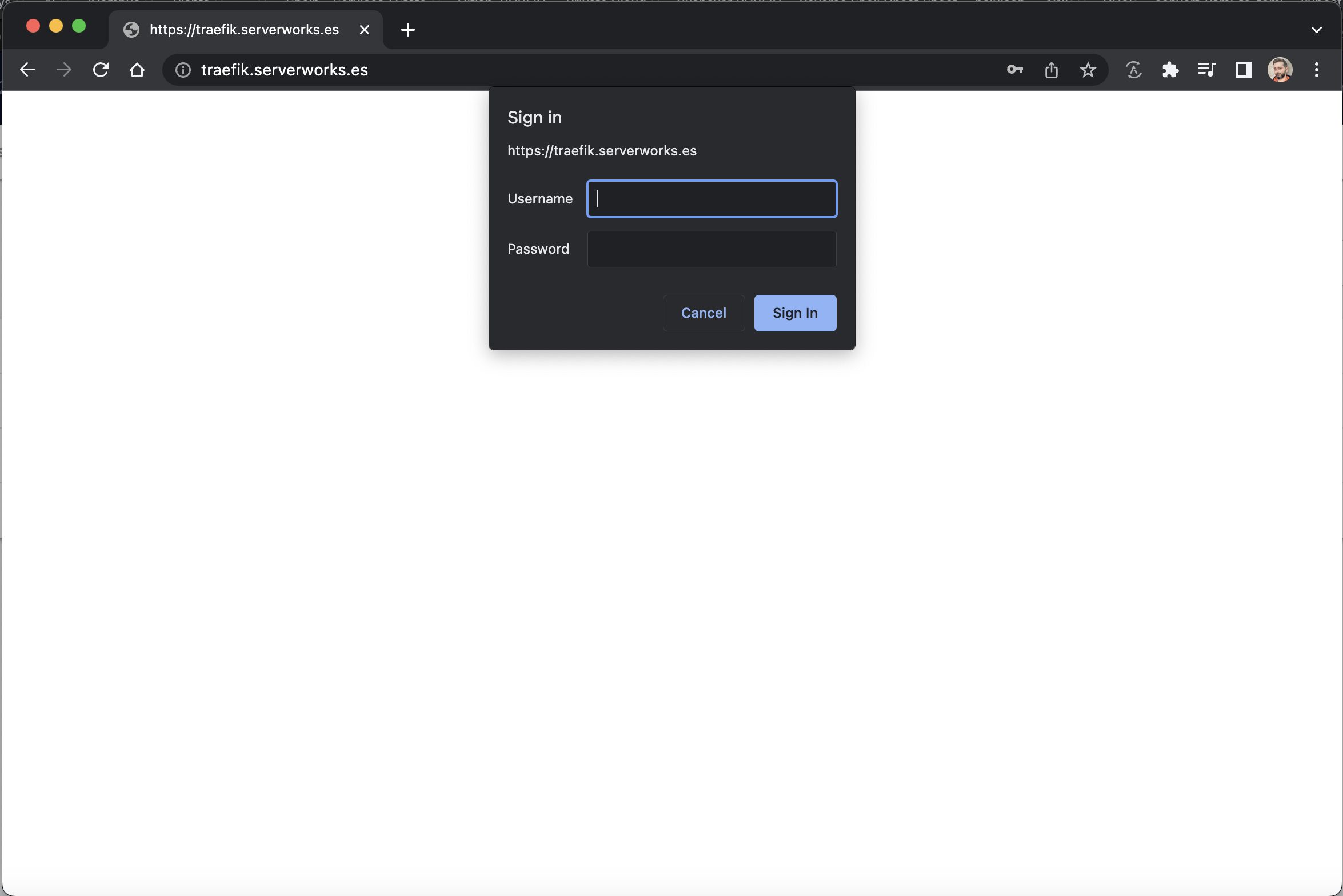Expand the tab search chevron
The image size is (1343, 896).
coord(1316,30)
